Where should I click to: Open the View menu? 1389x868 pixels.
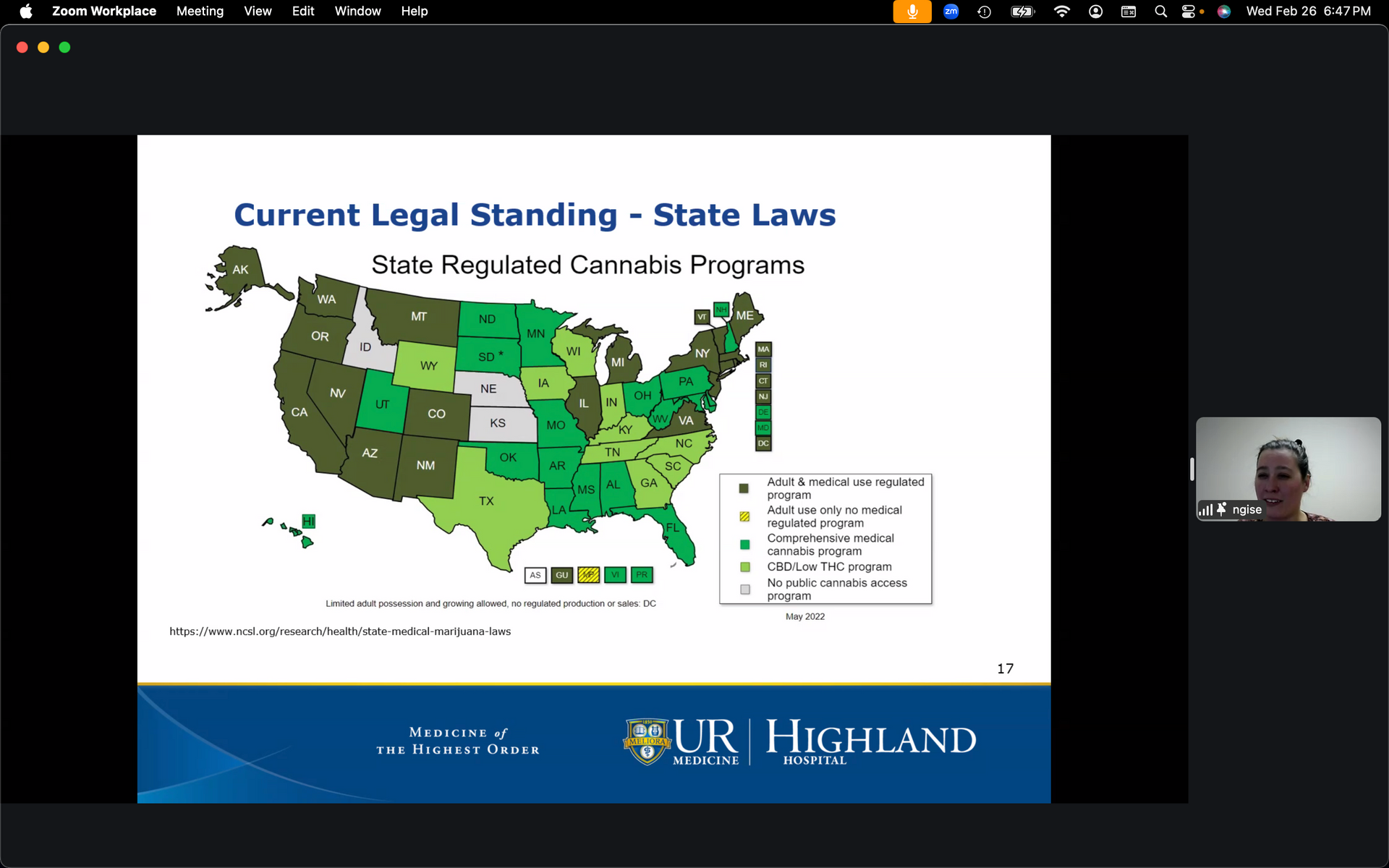258,12
